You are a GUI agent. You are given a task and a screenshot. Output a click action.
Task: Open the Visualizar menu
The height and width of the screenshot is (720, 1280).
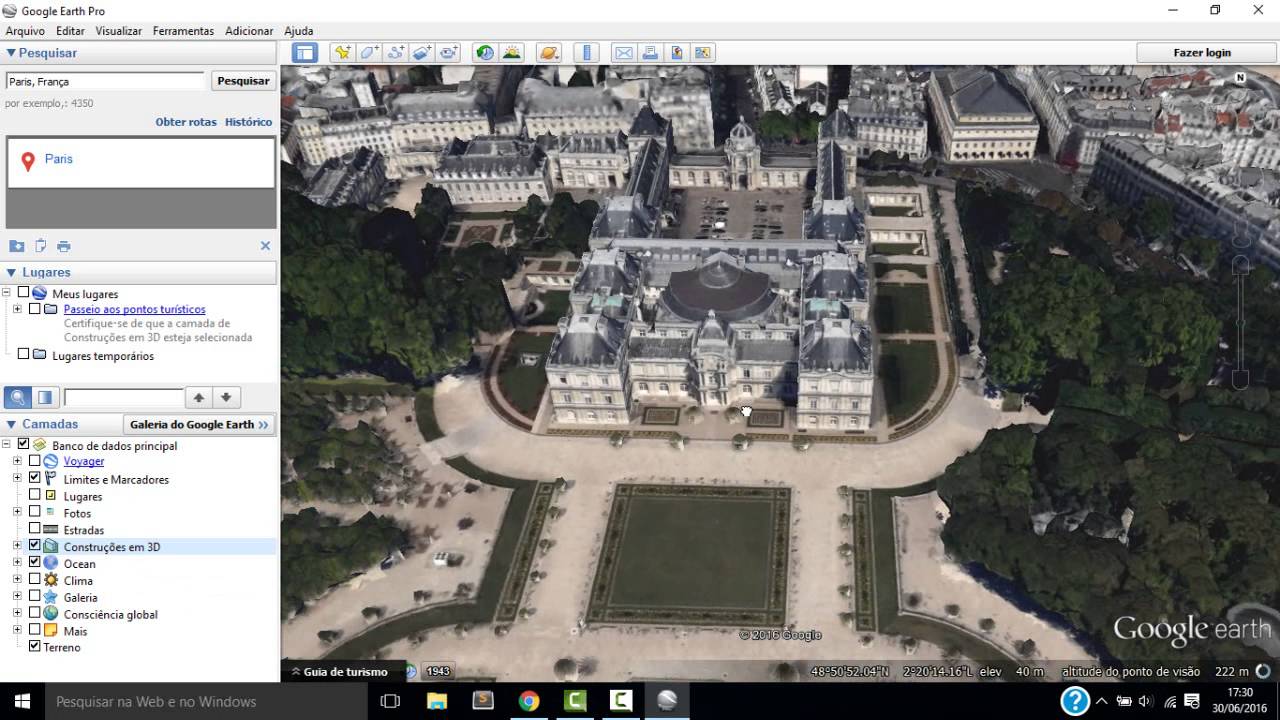pos(118,31)
